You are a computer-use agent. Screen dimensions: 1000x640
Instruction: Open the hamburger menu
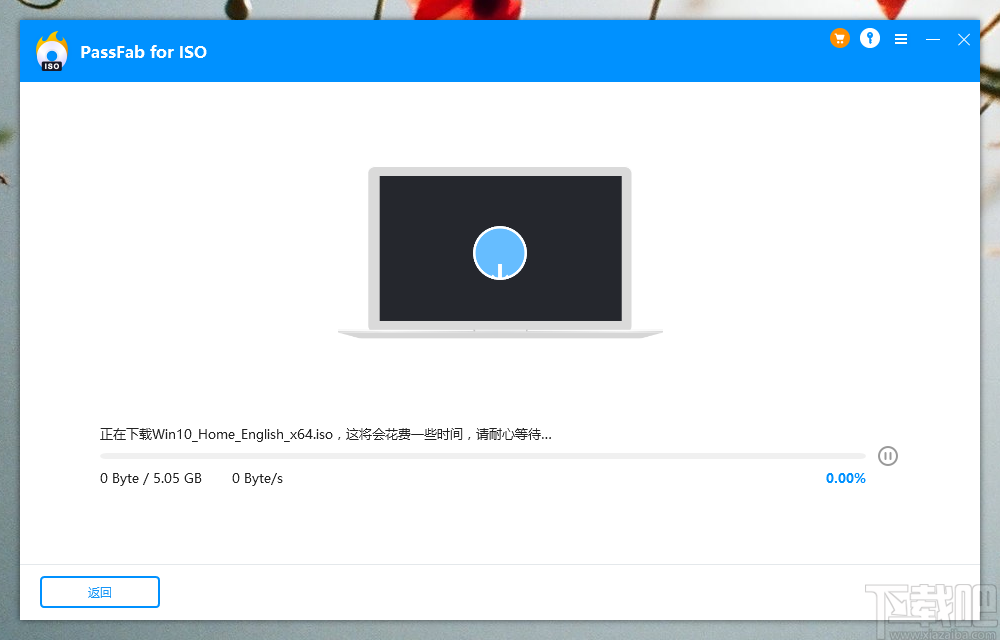[900, 38]
